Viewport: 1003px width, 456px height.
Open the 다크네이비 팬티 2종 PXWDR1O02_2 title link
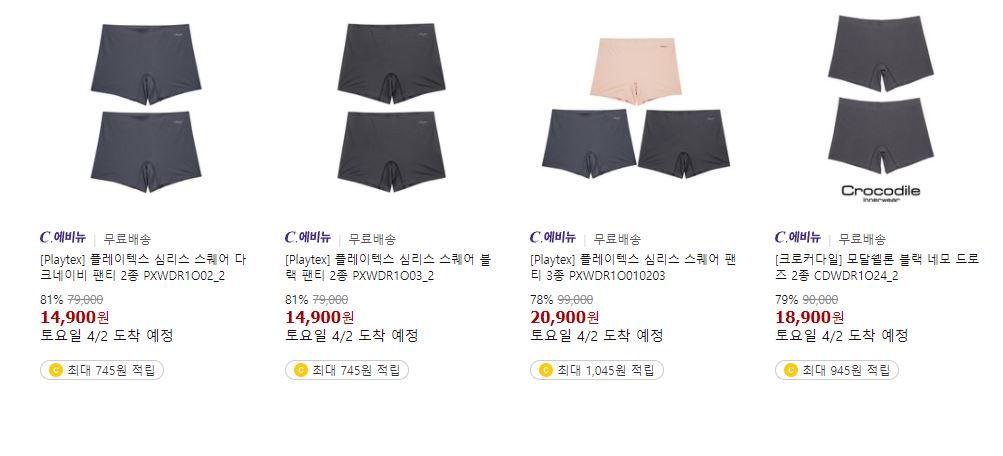143,268
